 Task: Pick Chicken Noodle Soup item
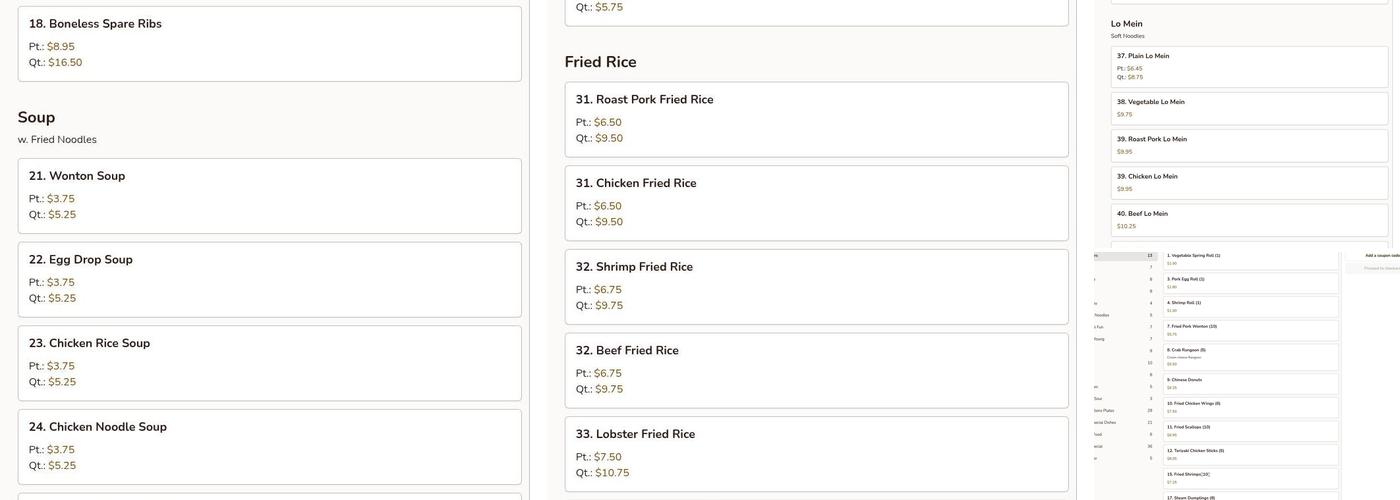pos(269,446)
